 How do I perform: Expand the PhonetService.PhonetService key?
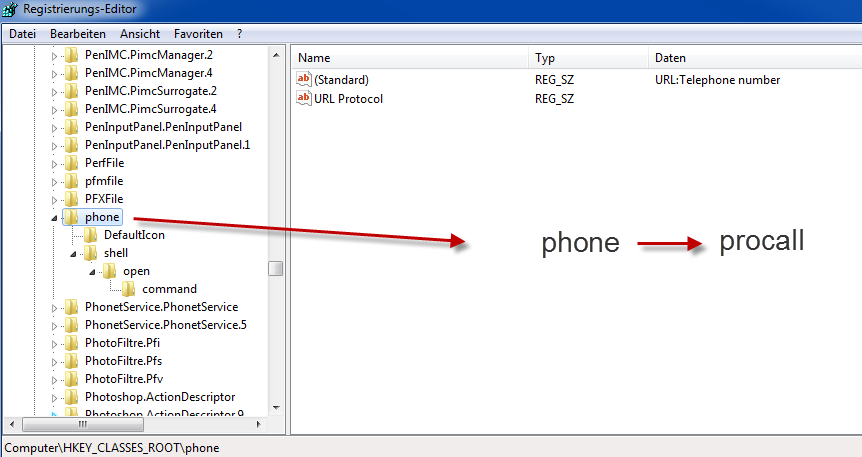point(55,307)
